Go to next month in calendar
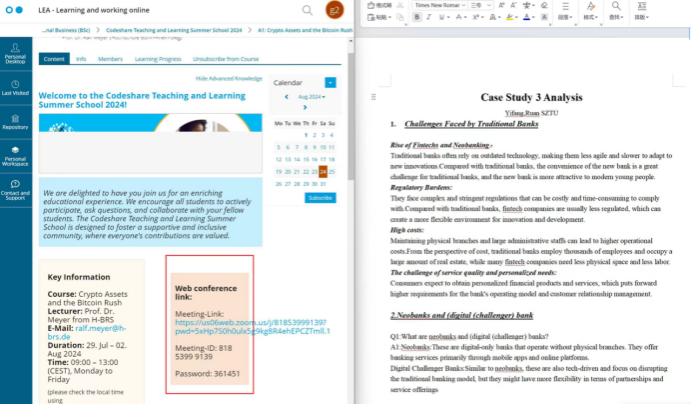The width and height of the screenshot is (692, 404). point(305,107)
